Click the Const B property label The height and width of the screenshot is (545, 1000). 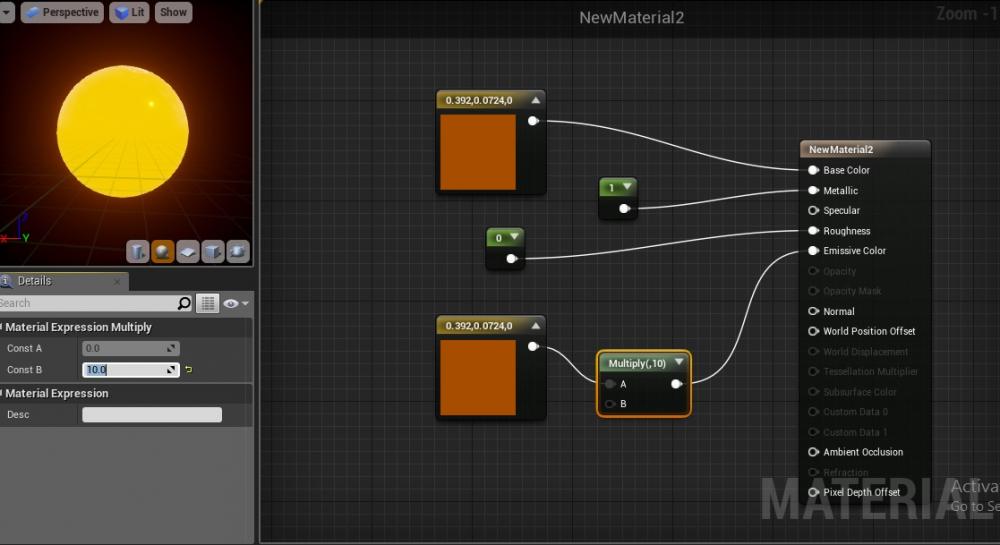24,370
